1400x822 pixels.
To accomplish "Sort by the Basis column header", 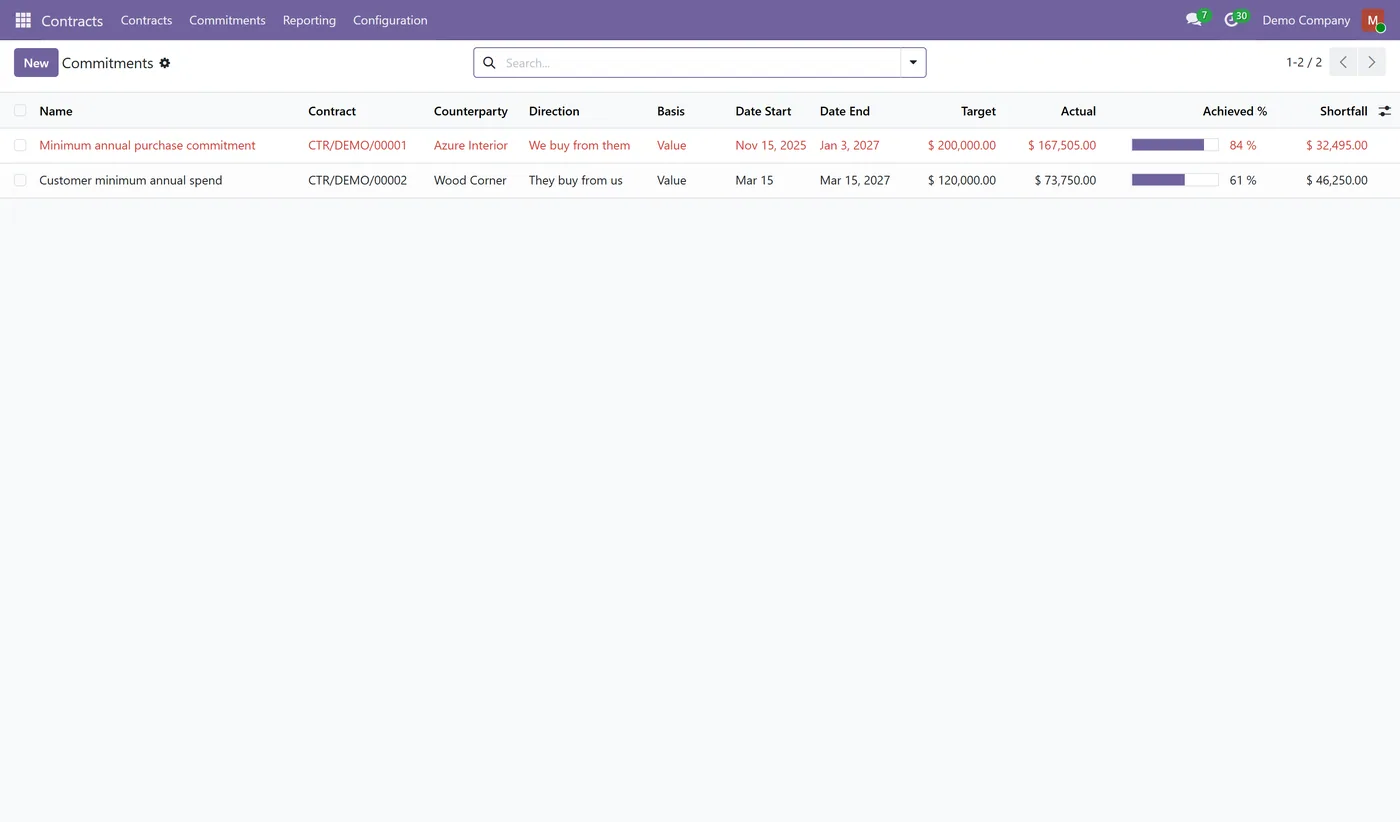I will (671, 111).
